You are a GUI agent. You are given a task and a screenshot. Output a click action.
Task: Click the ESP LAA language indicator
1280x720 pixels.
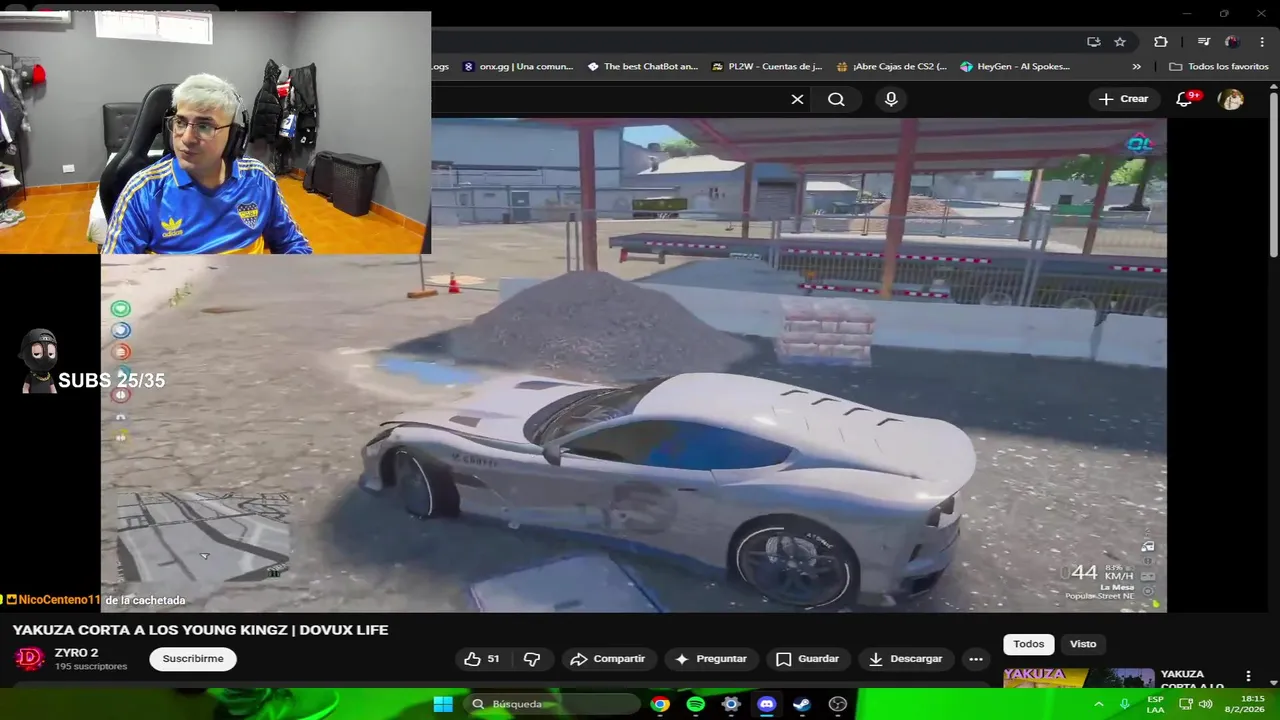click(x=1155, y=704)
